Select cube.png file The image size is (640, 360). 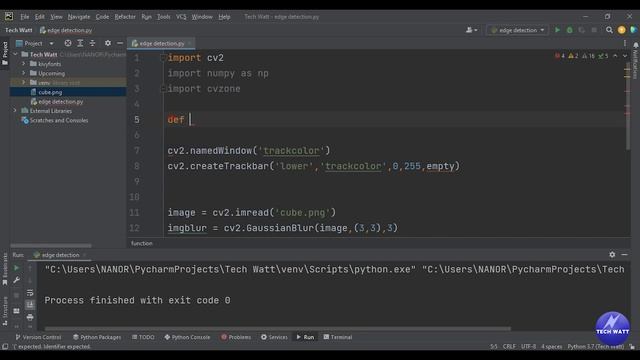pos(50,92)
